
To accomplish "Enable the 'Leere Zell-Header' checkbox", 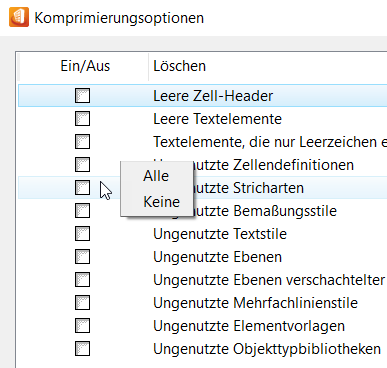I will [x=82, y=96].
